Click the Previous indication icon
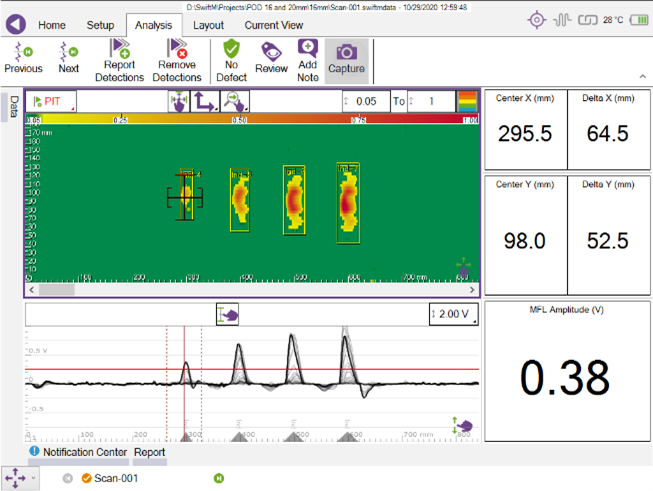Image resolution: width=653 pixels, height=491 pixels. click(x=23, y=56)
